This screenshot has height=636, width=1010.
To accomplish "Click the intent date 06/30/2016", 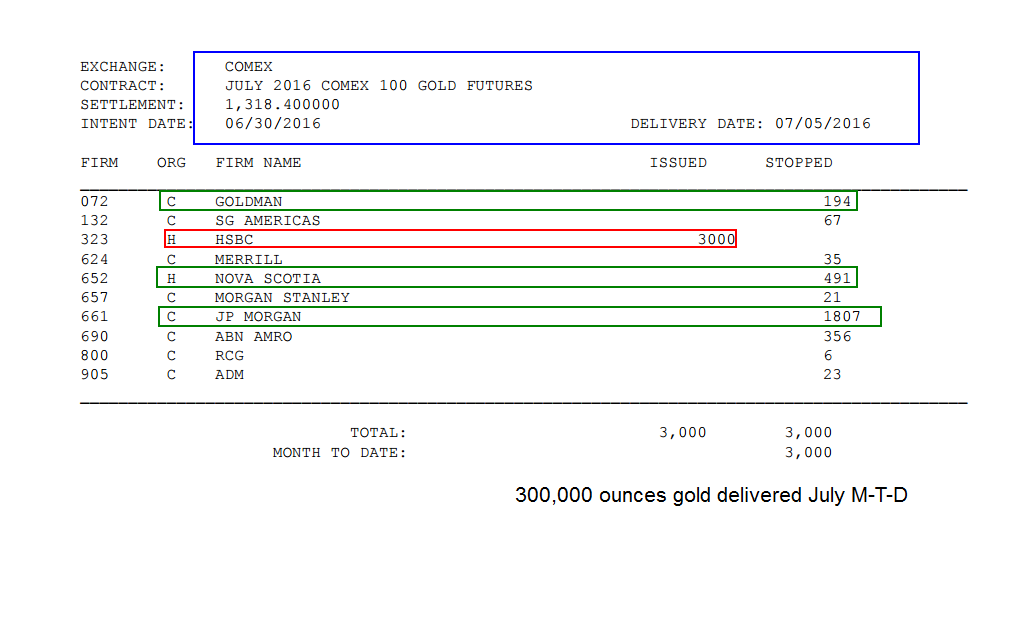I will coord(272,124).
